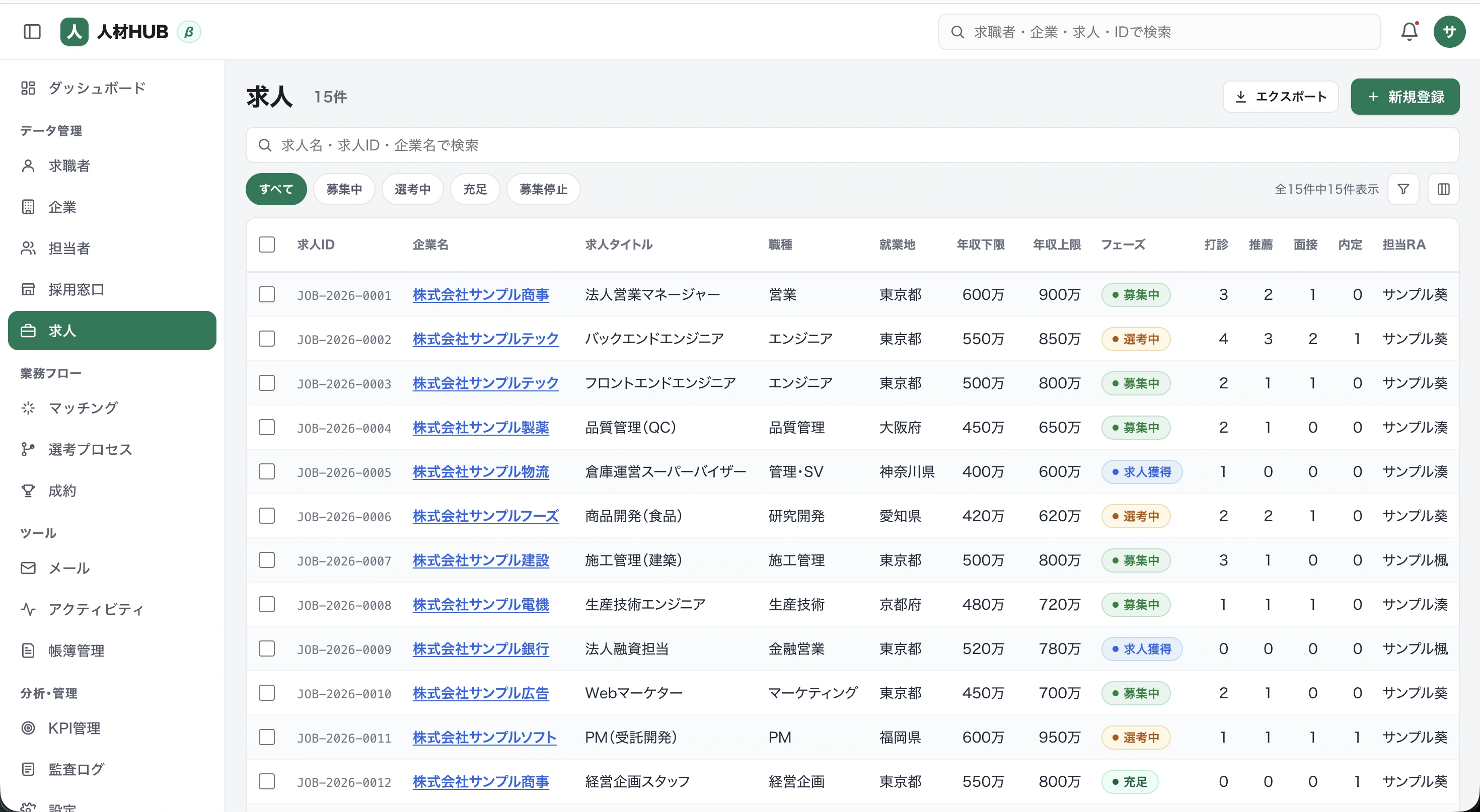Check the row JOB-2026-0006 checkbox
The width and height of the screenshot is (1480, 812).
(267, 516)
